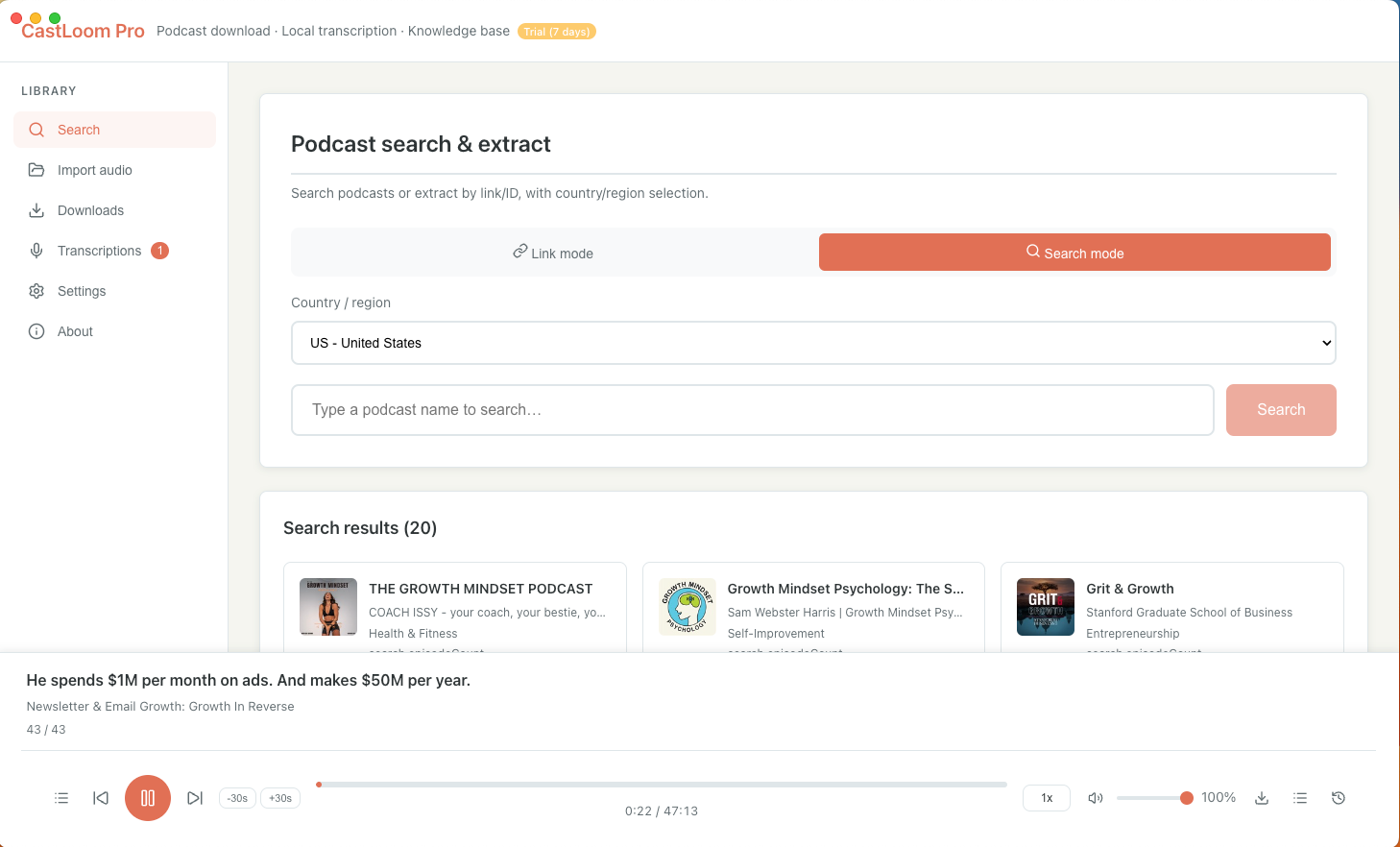Click the +30s skip forward button
Viewport: 1400px width, 847px height.
tap(279, 798)
